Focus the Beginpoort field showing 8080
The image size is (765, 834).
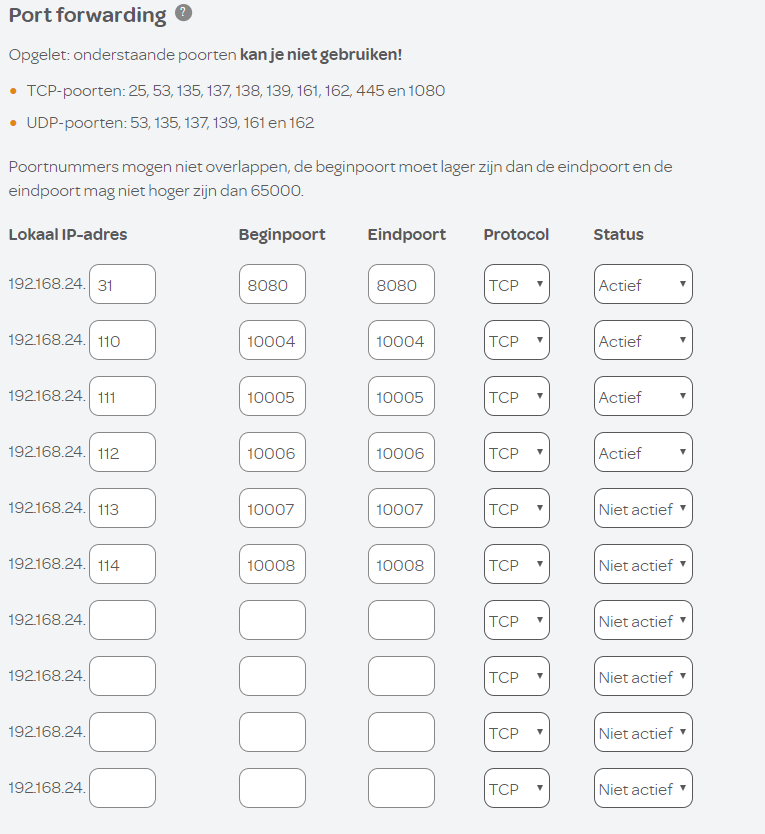272,285
